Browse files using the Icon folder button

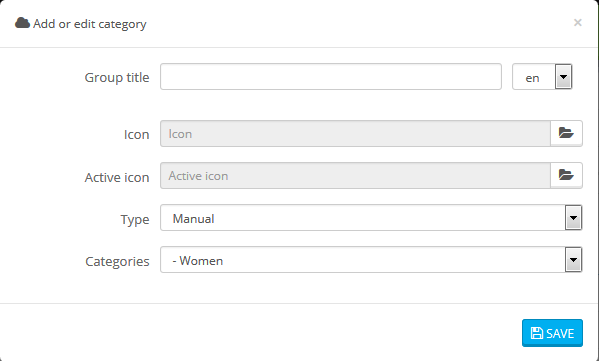coord(566,133)
